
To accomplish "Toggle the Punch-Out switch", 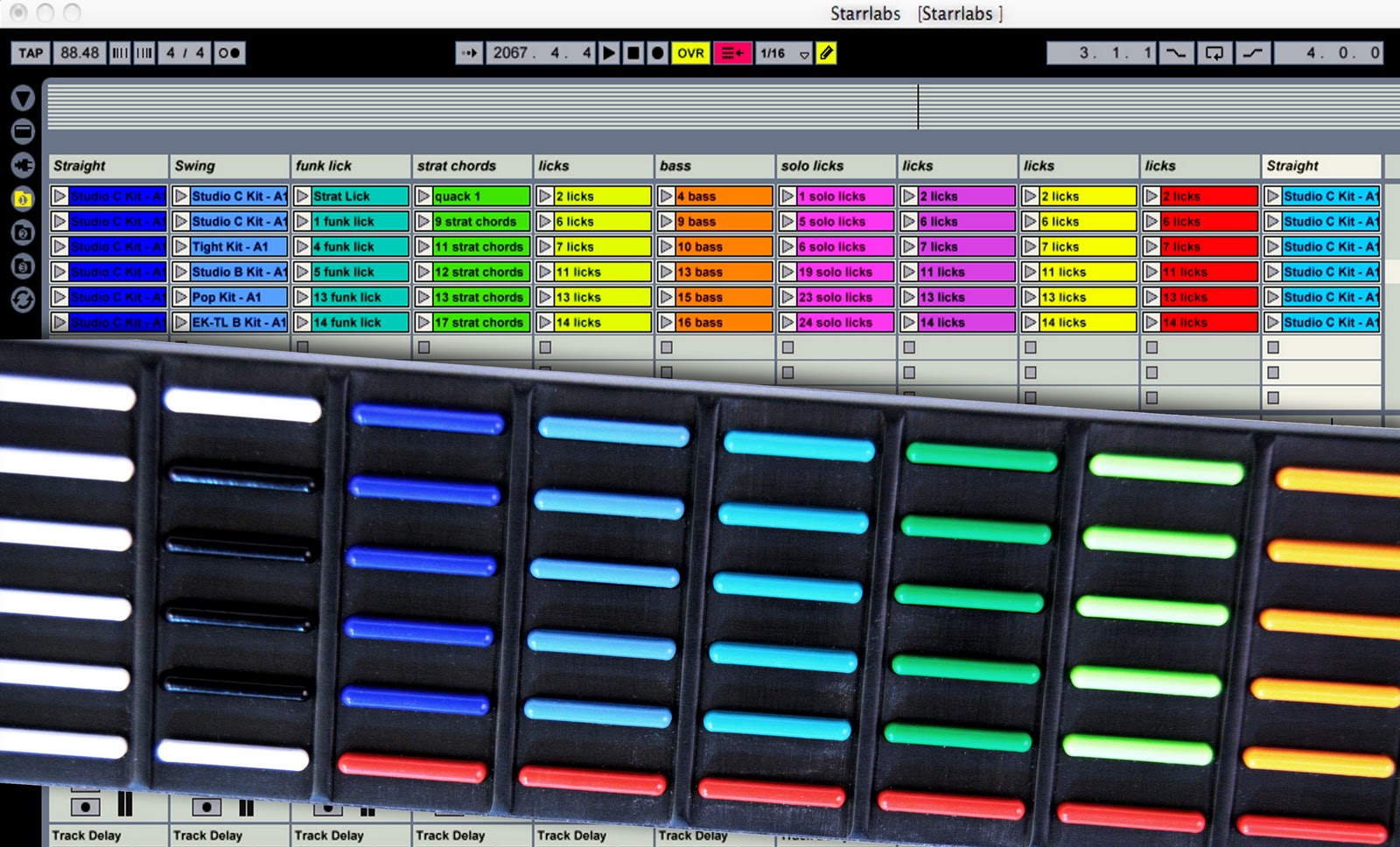I will [1253, 53].
